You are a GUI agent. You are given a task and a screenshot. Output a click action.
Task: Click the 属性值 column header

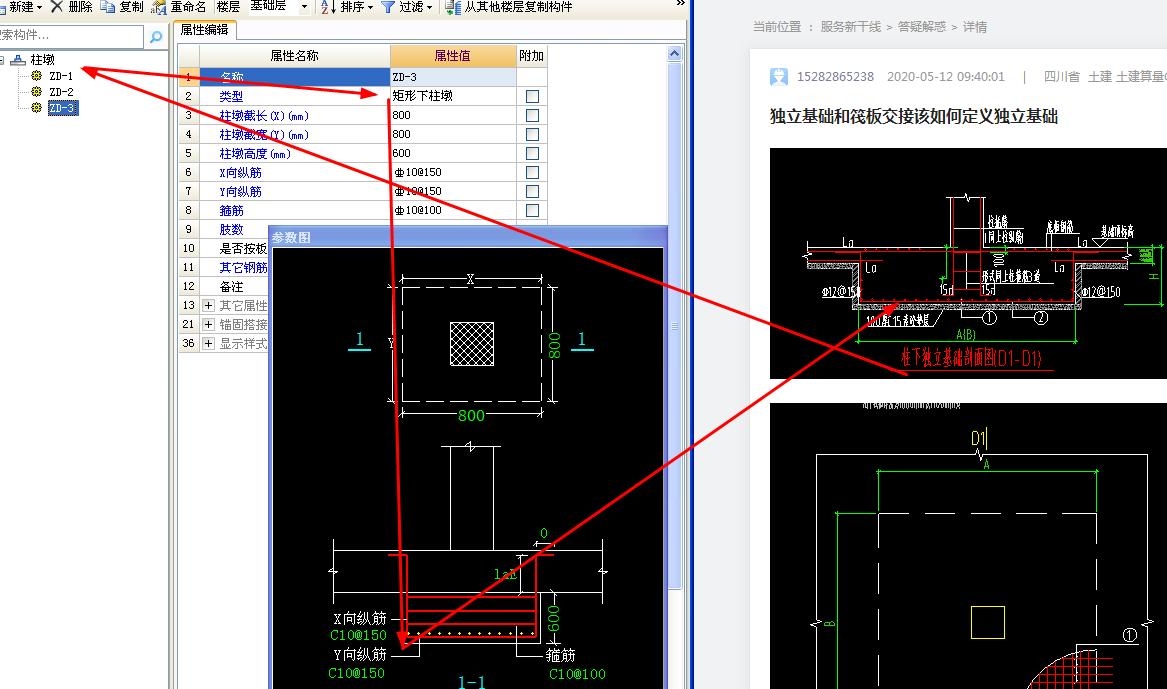(x=453, y=56)
